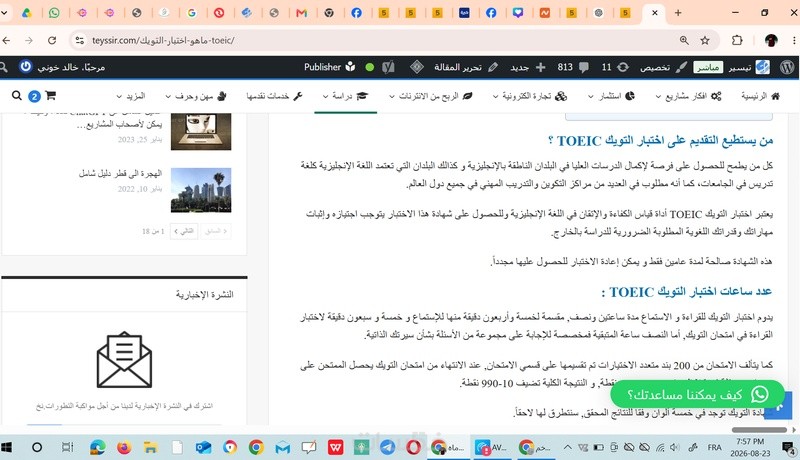
Task: Click the horizontal scrollbar at the page bottom
Action: point(759,430)
